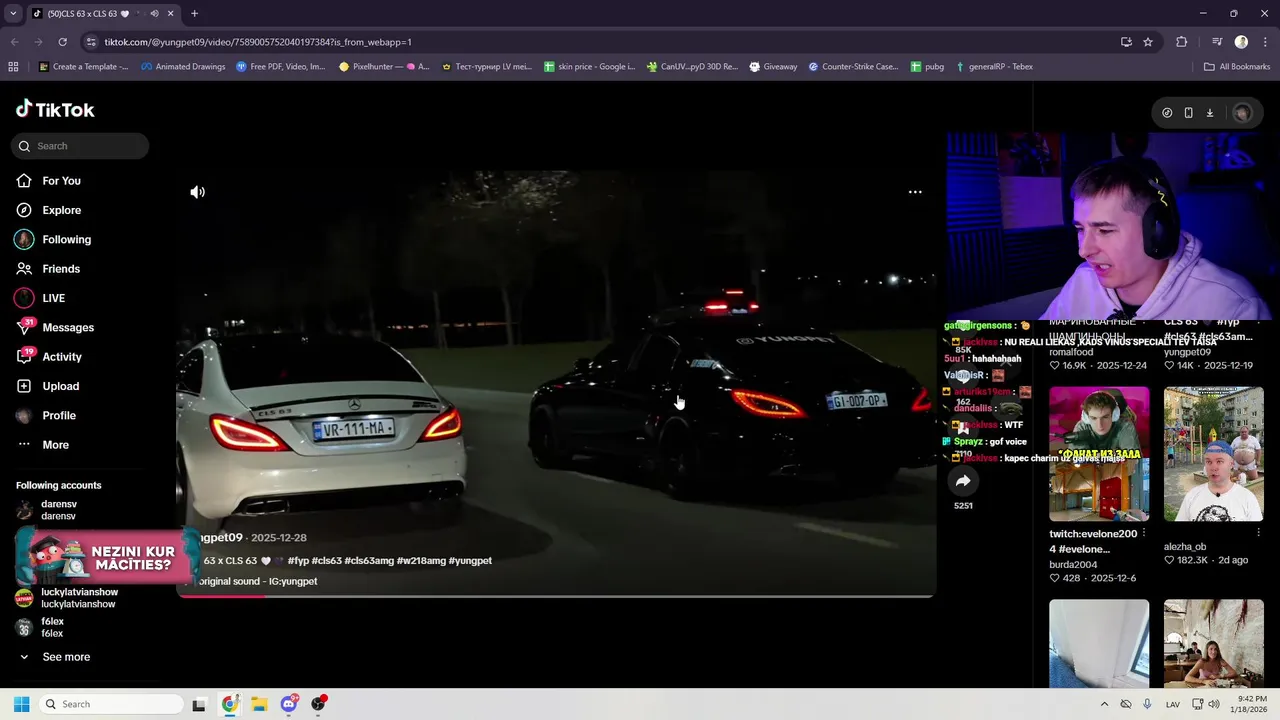Open All Bookmarks folder

coord(1237,67)
